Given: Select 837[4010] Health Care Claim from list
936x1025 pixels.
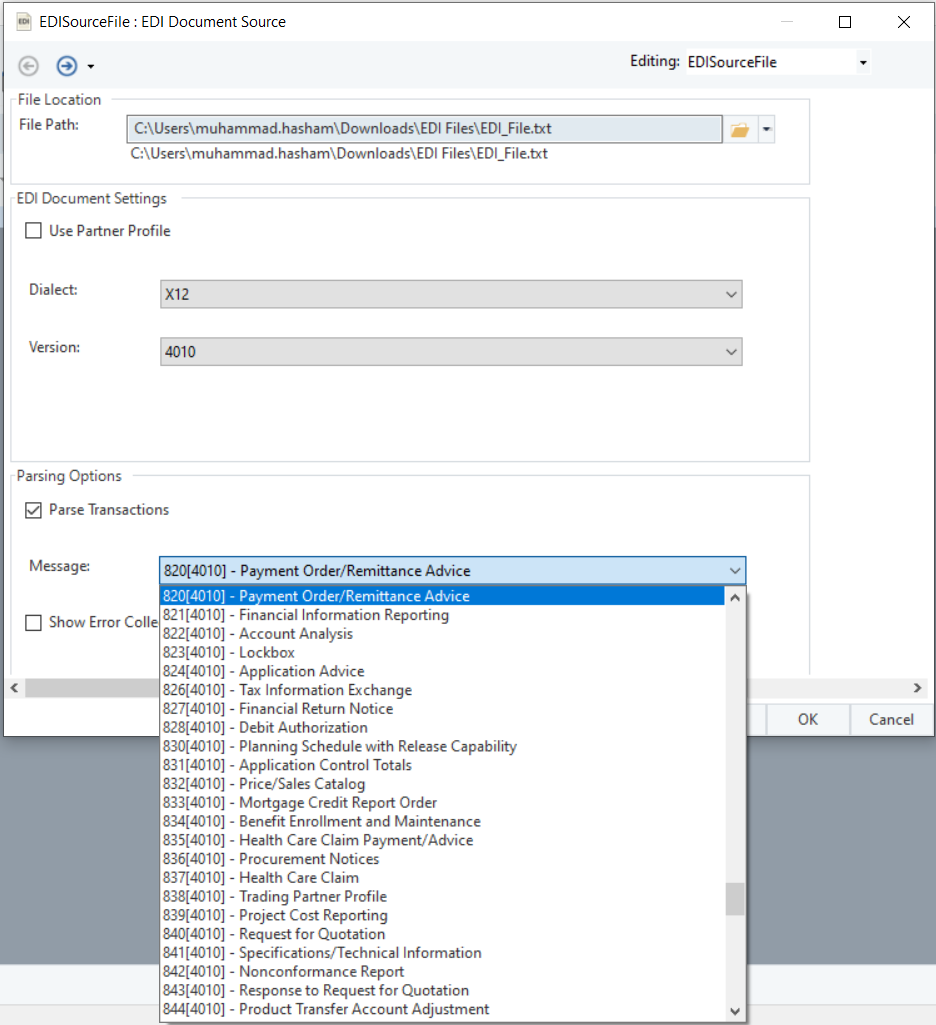Looking at the screenshot, I should 298,878.
